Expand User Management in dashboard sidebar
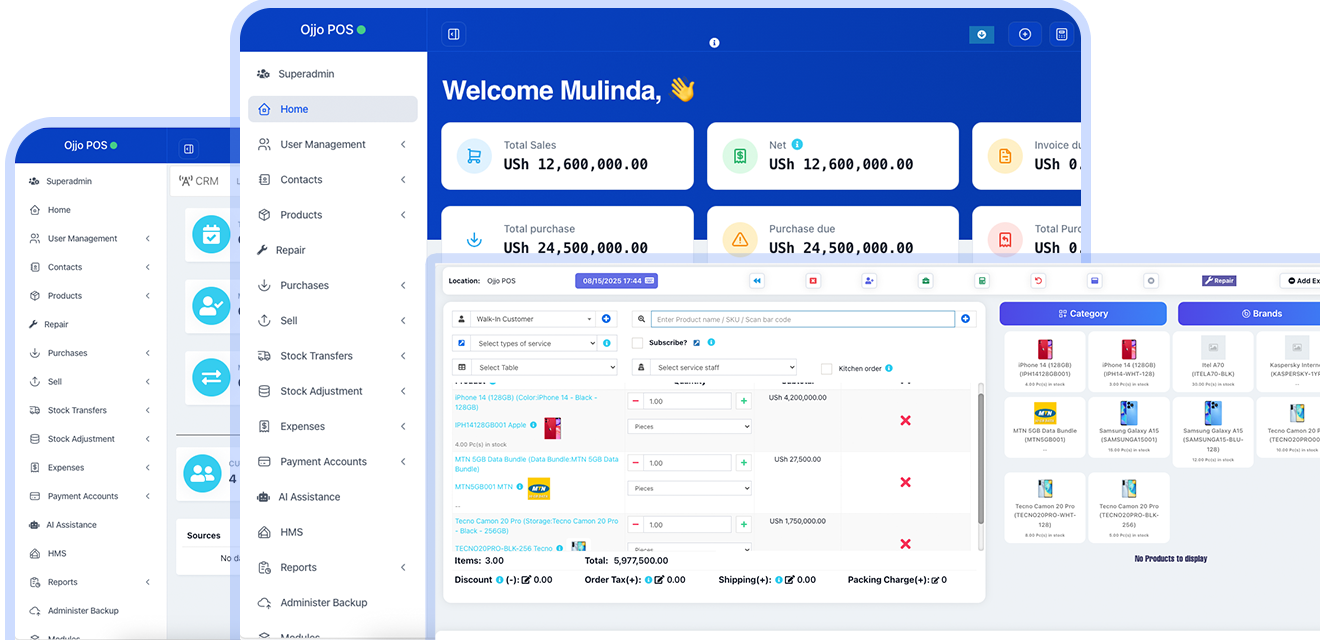1320x640 pixels. pyautogui.click(x=332, y=144)
